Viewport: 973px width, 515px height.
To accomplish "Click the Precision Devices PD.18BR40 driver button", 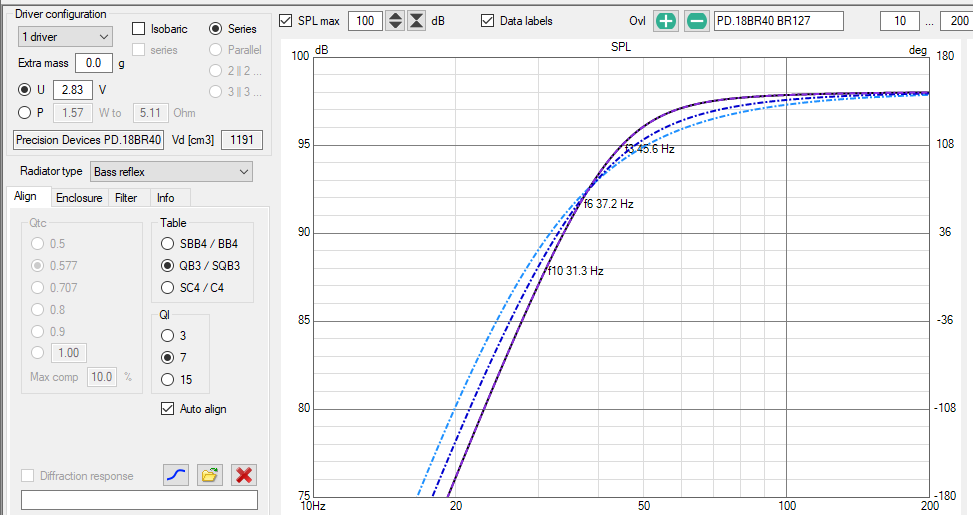I will tap(88, 140).
